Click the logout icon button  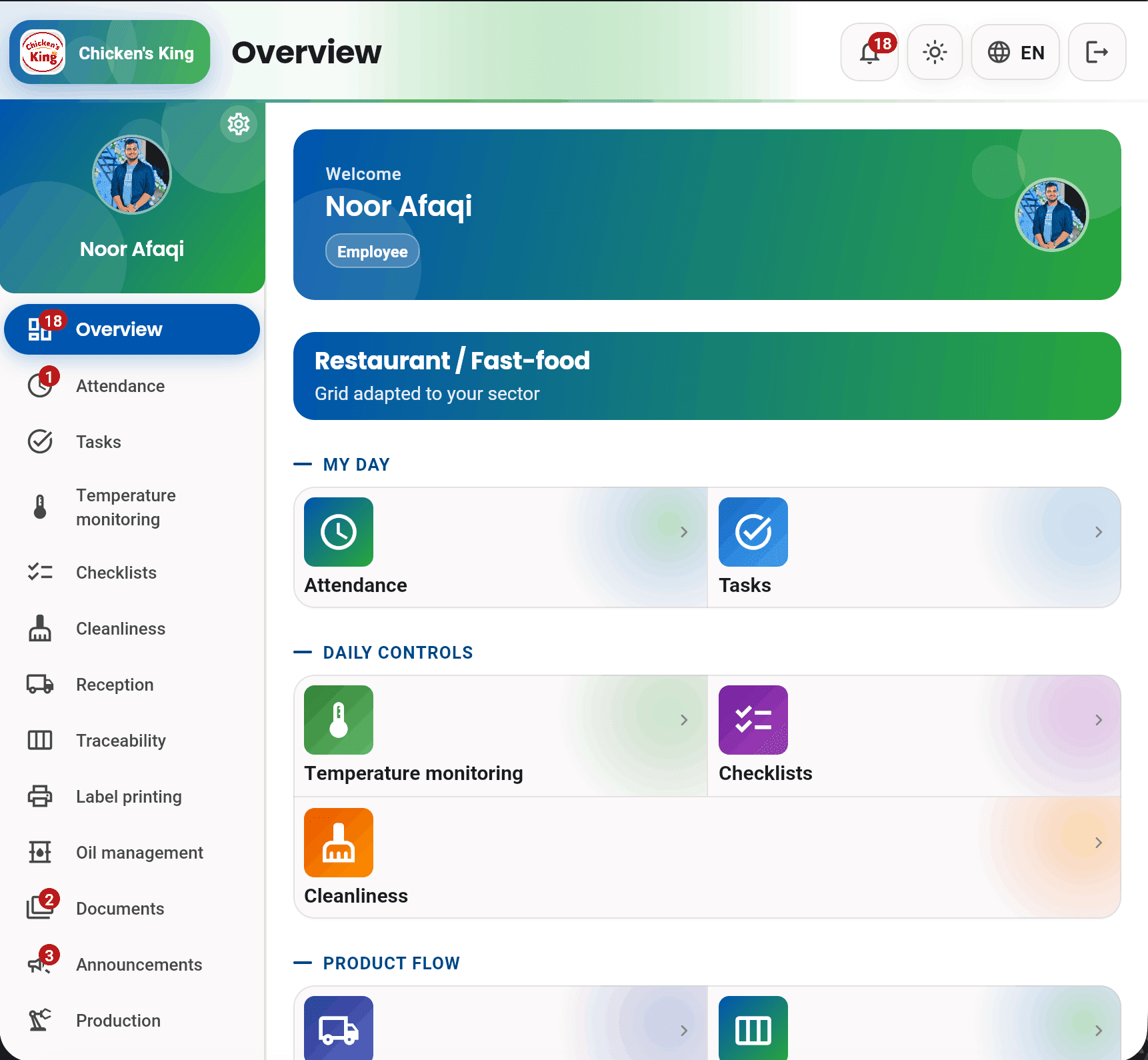(x=1097, y=52)
